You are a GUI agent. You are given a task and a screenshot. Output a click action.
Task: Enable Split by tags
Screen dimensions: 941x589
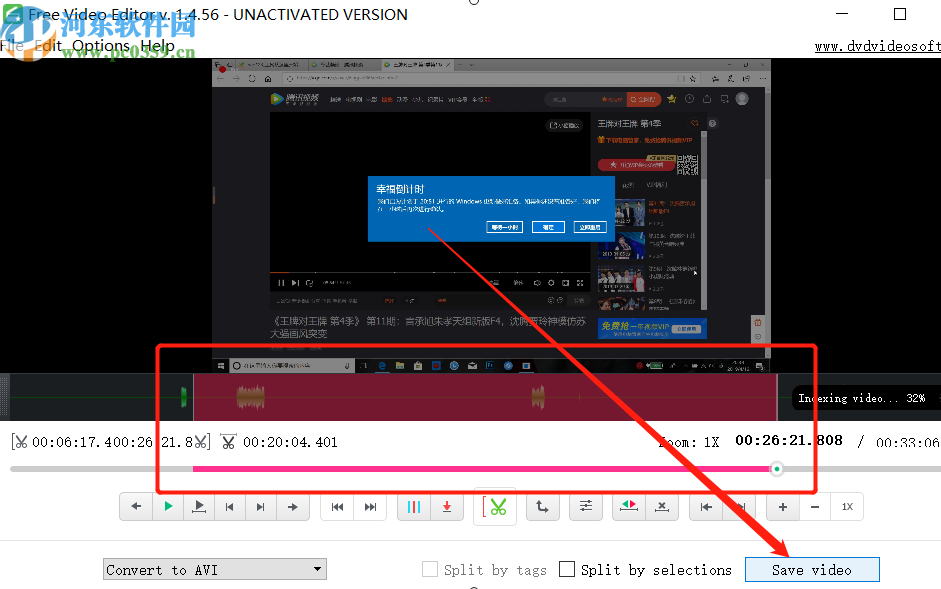[430, 569]
